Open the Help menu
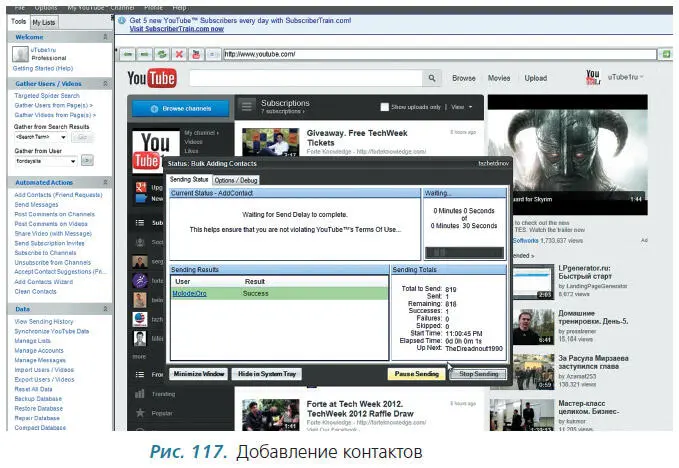 pos(179,8)
